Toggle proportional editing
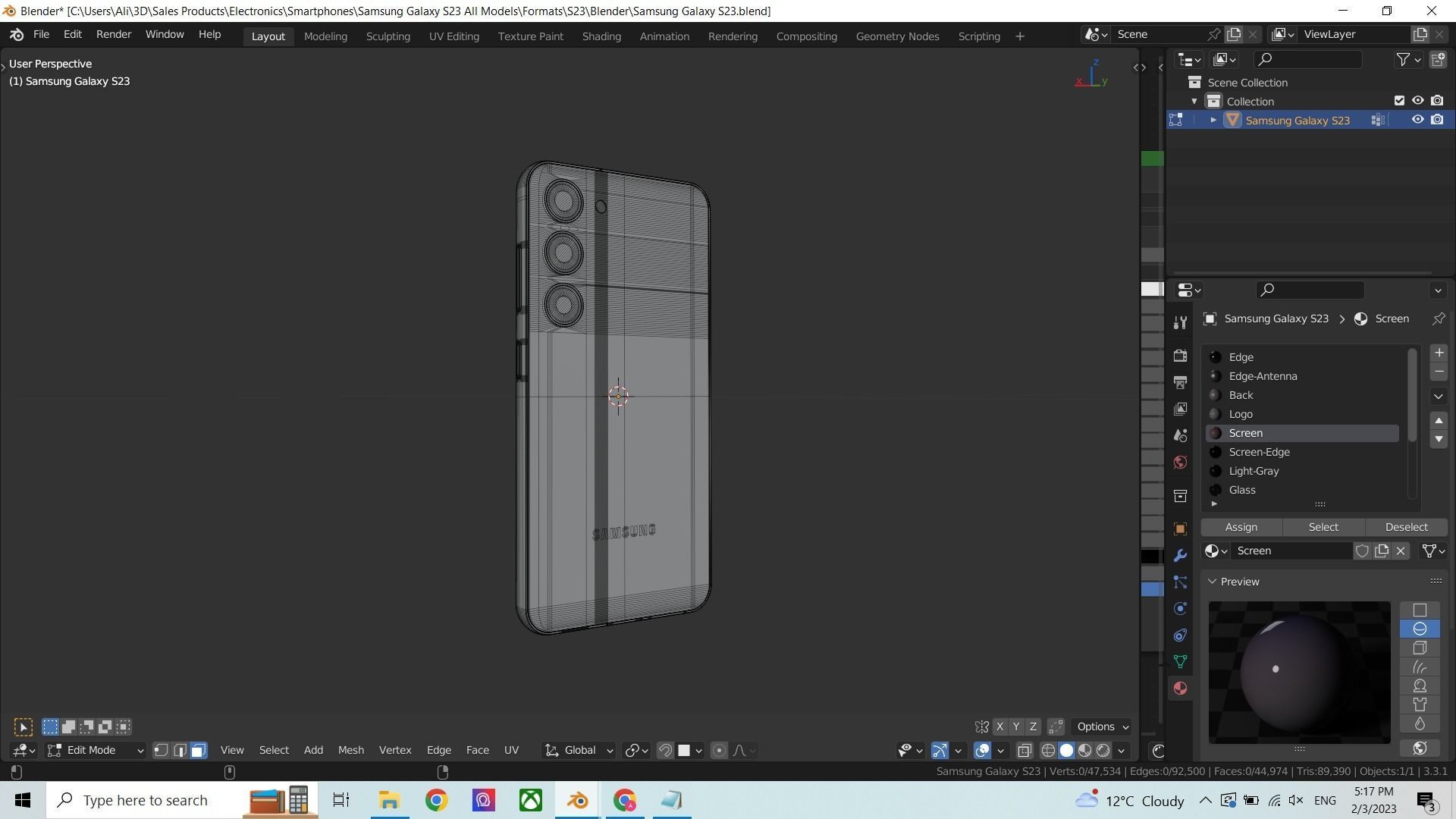 click(x=719, y=750)
